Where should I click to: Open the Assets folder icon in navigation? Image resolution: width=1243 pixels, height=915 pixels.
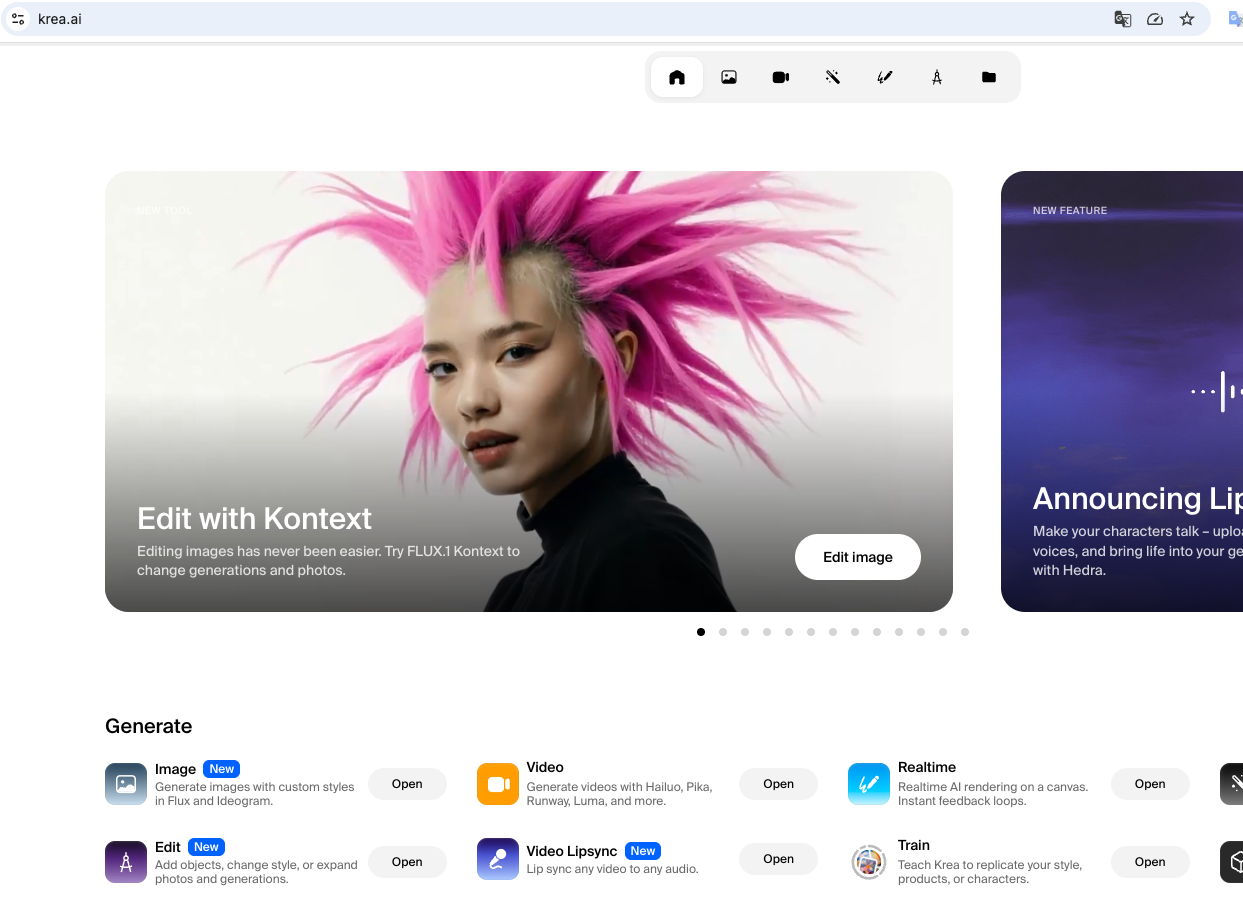[989, 77]
